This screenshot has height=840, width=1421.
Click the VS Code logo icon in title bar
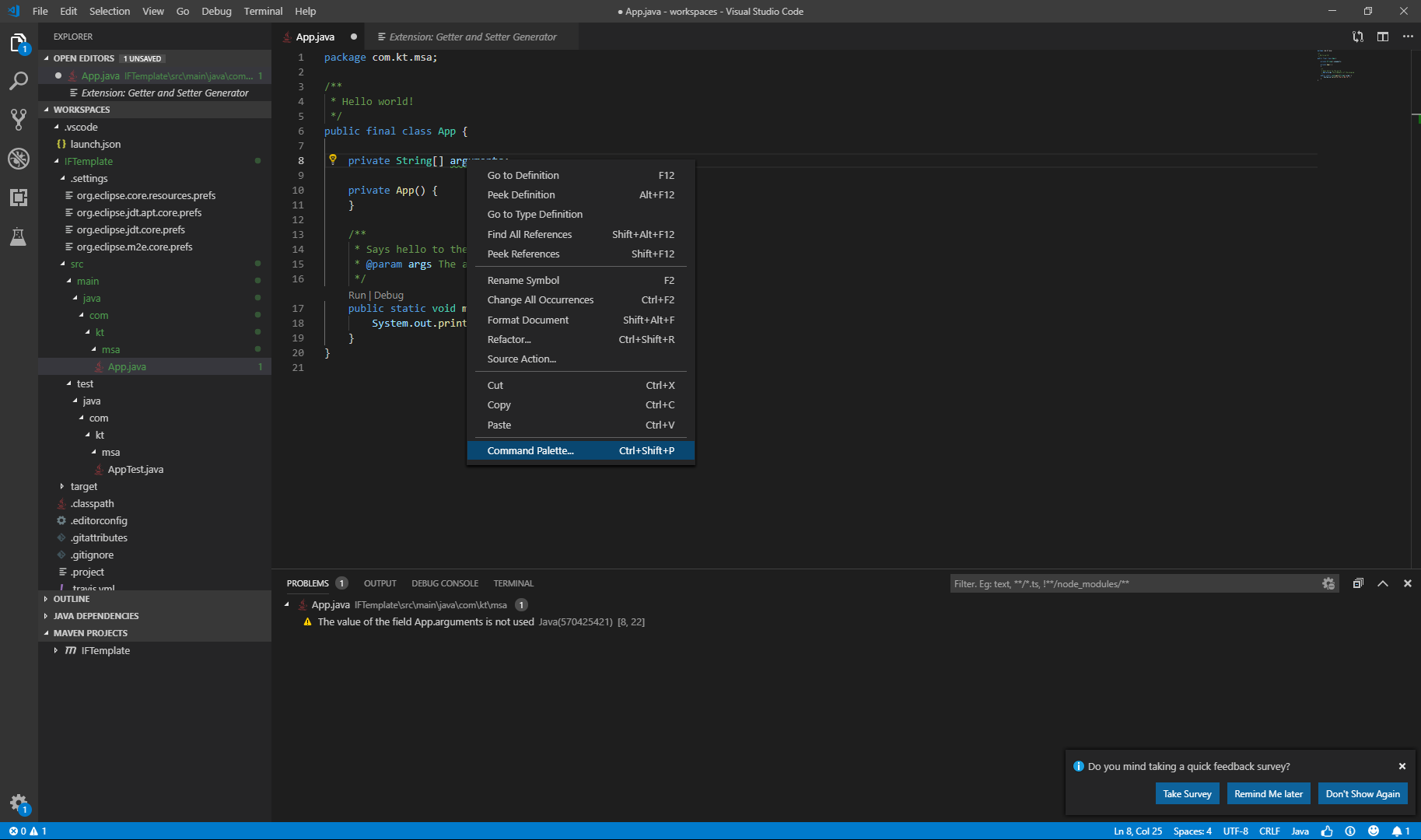[x=13, y=11]
